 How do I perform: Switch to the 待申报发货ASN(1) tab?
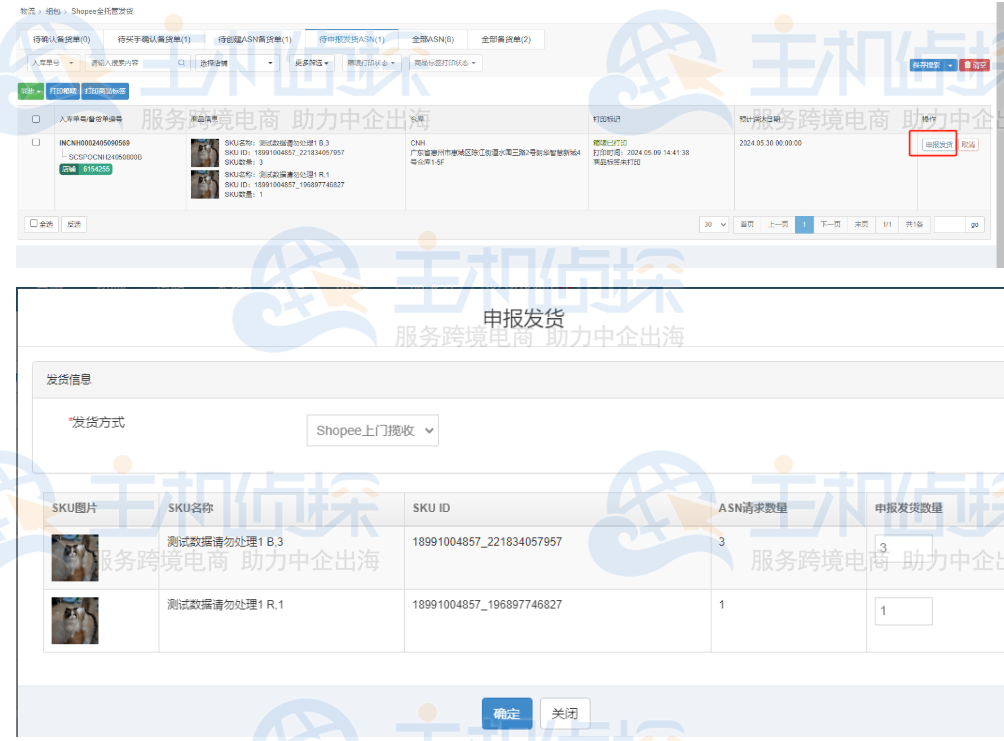tap(352, 39)
